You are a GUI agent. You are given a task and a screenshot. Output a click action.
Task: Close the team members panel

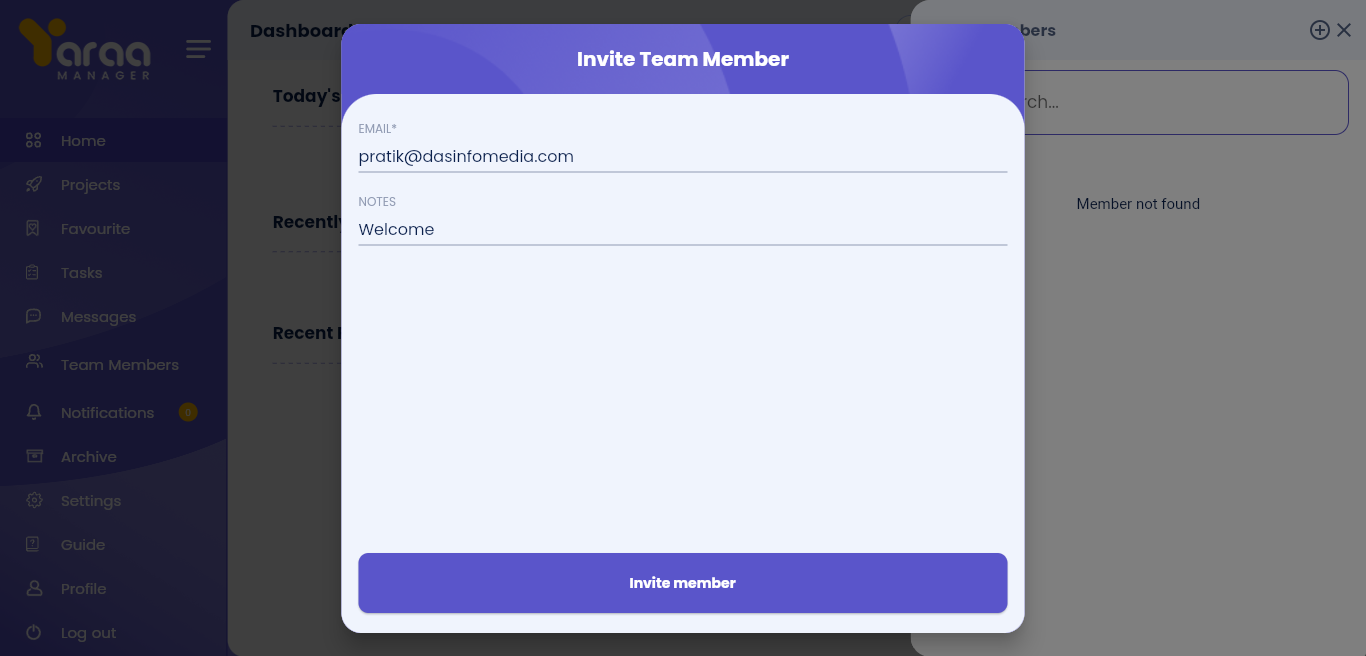tap(1344, 30)
